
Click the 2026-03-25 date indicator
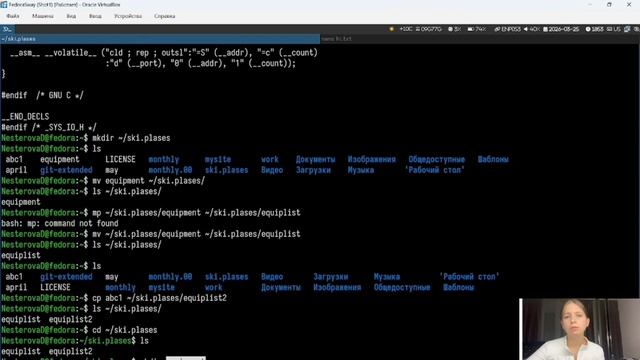(x=561, y=29)
